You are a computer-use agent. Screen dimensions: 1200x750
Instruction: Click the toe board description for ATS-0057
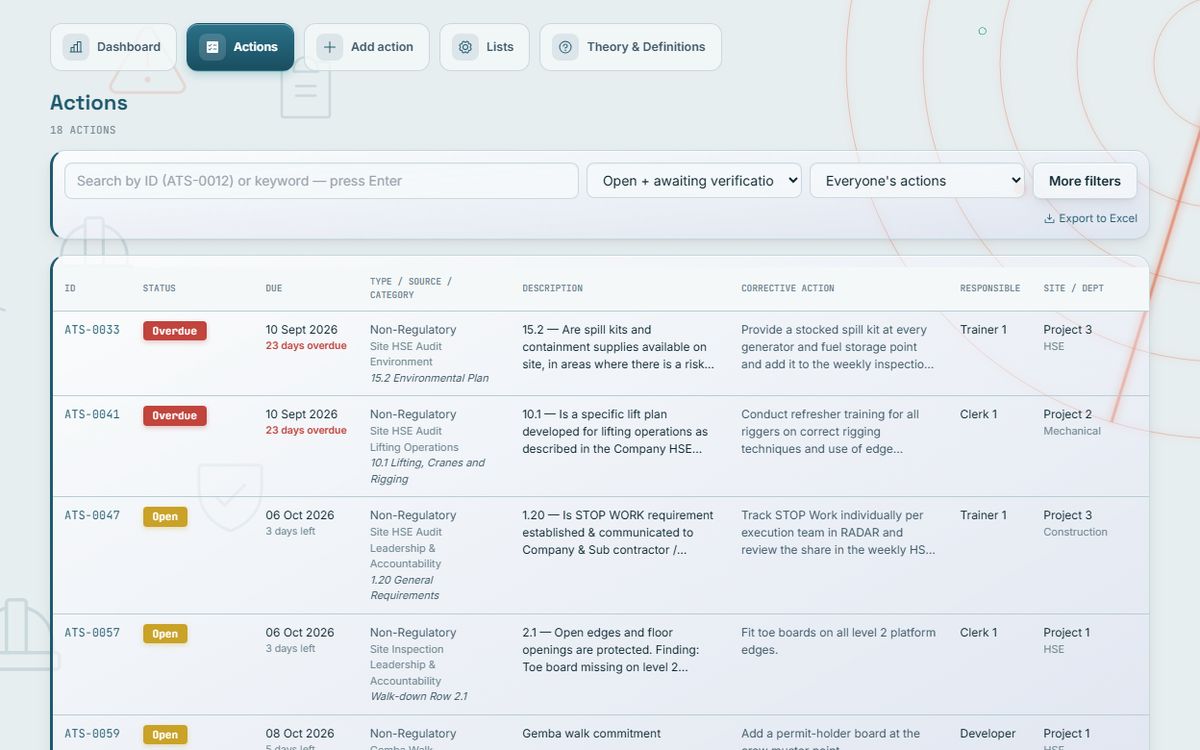[611, 650]
